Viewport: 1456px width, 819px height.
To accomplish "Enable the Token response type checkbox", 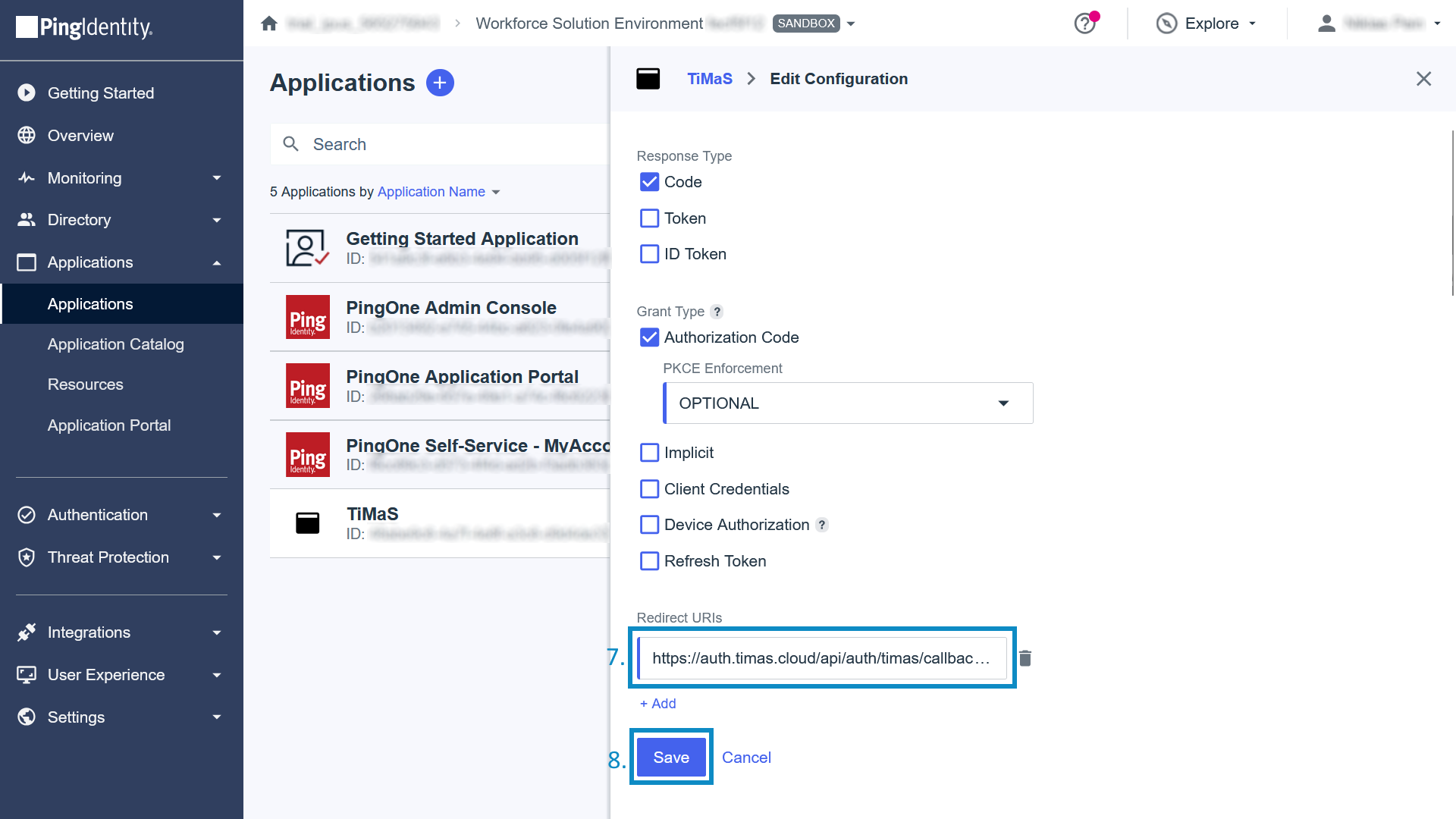I will pyautogui.click(x=650, y=218).
